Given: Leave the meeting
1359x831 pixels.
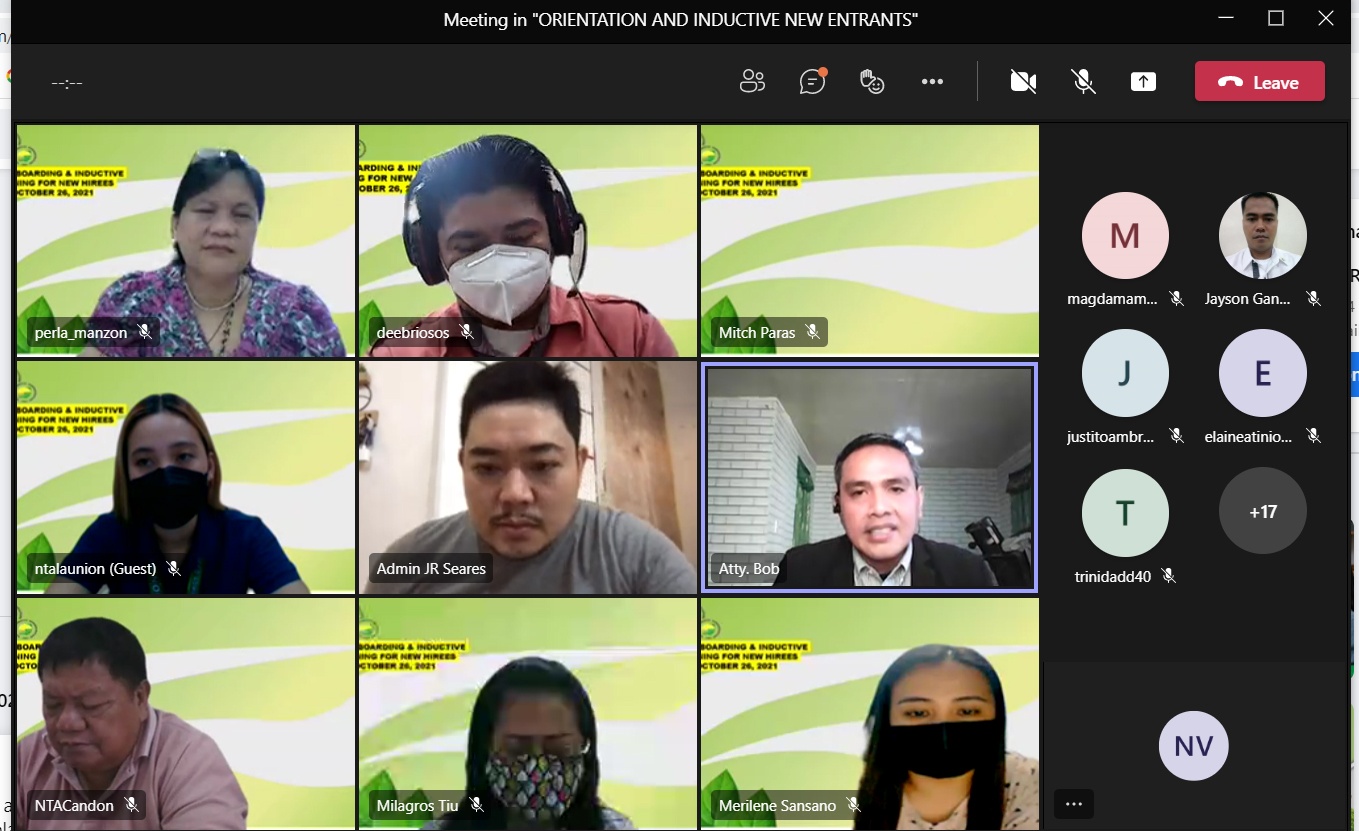Looking at the screenshot, I should click(1259, 82).
